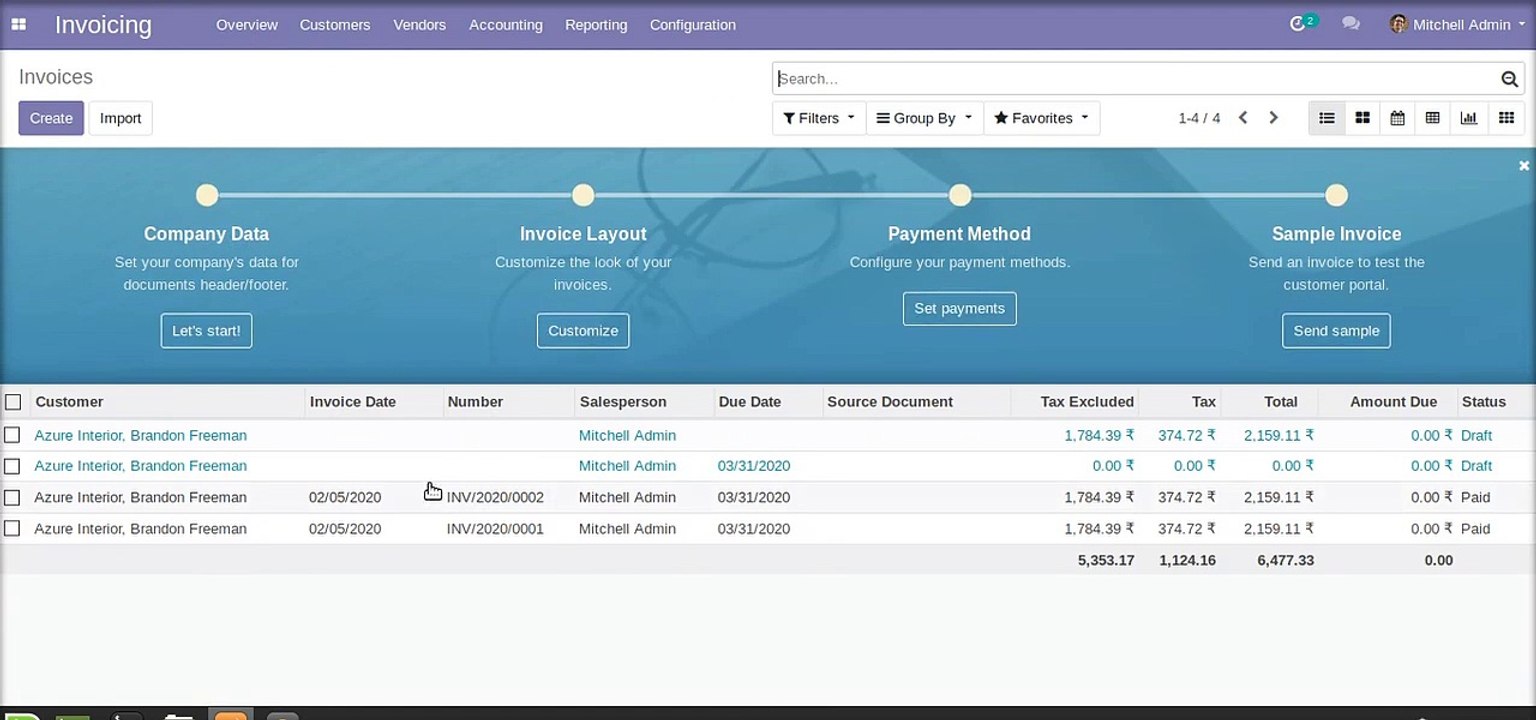
Task: Expand the Favorites dropdown
Action: (1041, 118)
